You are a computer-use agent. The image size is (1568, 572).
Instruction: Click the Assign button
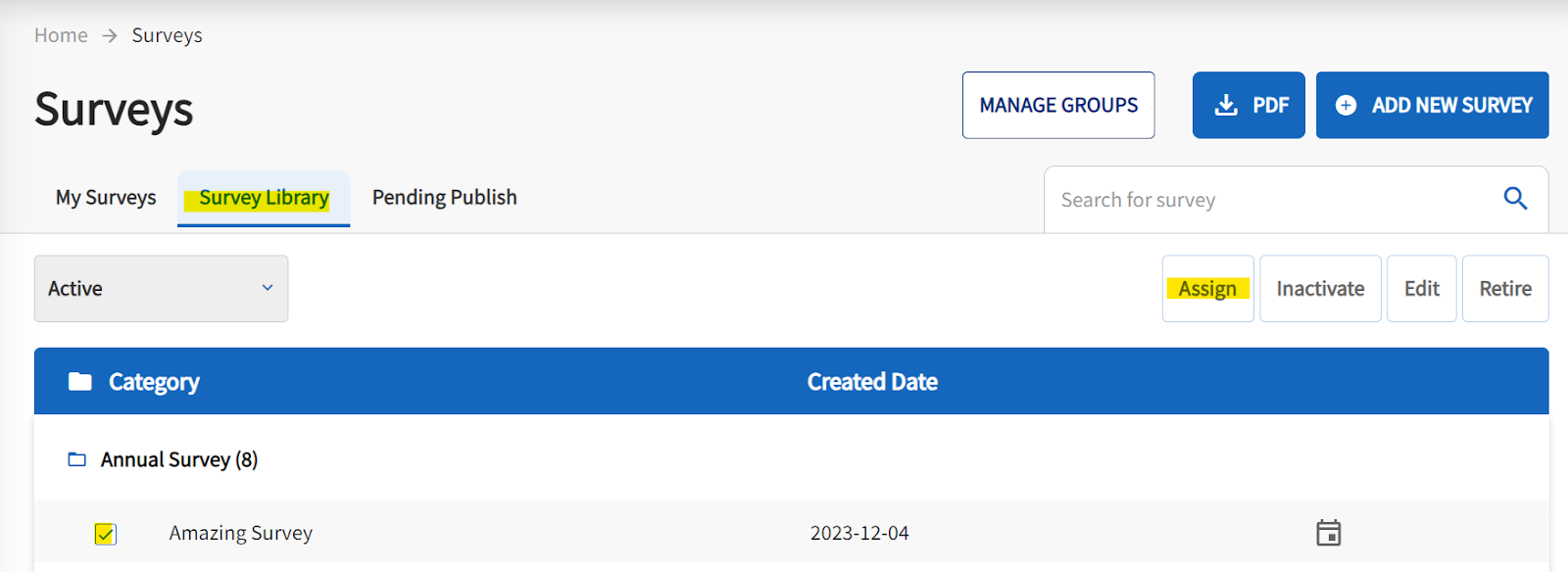coord(1207,289)
